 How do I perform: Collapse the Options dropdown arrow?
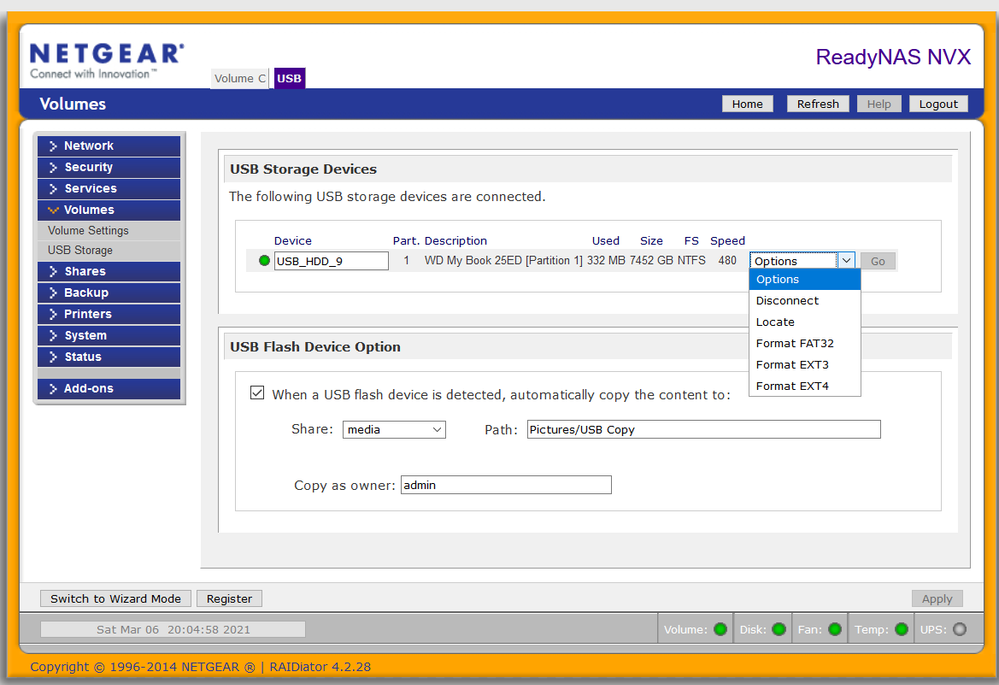coord(846,261)
